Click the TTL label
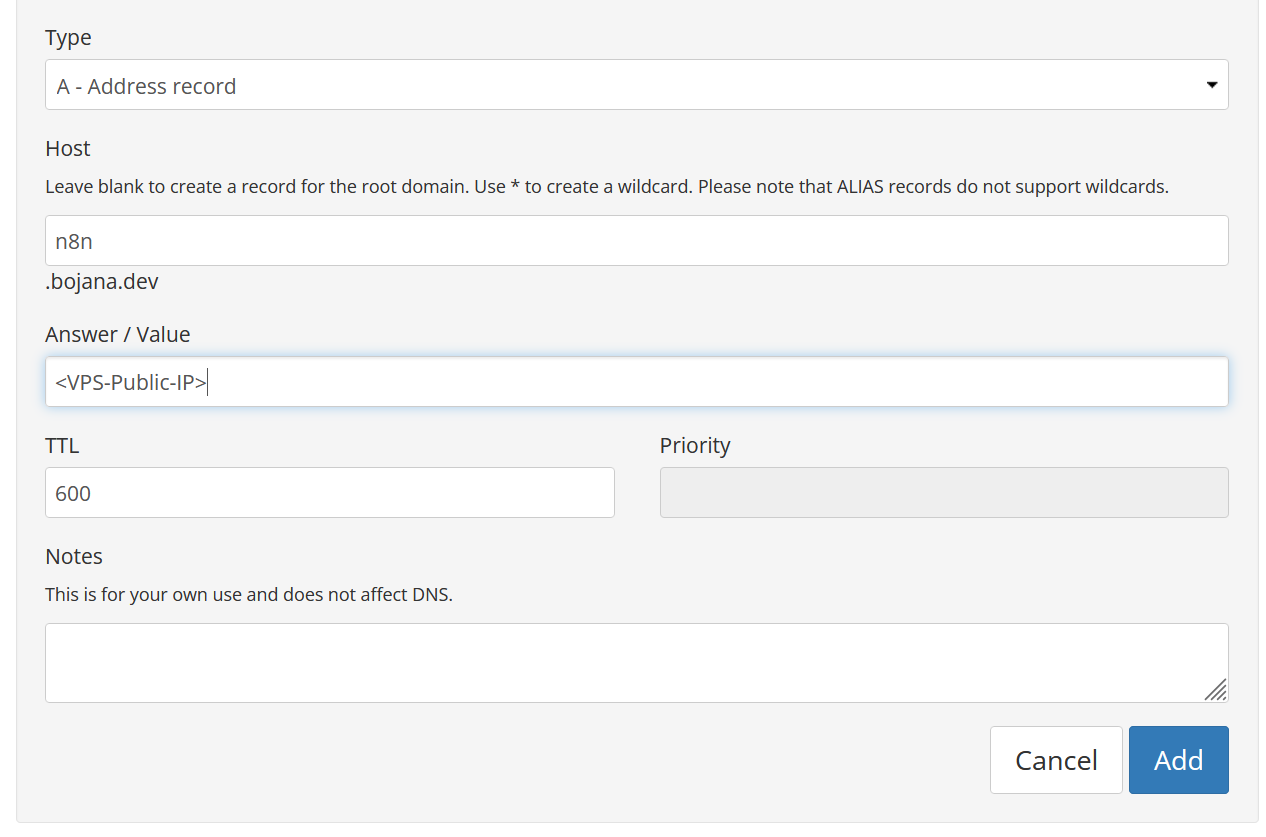Screen dimensions: 1266x837 tap(62, 446)
